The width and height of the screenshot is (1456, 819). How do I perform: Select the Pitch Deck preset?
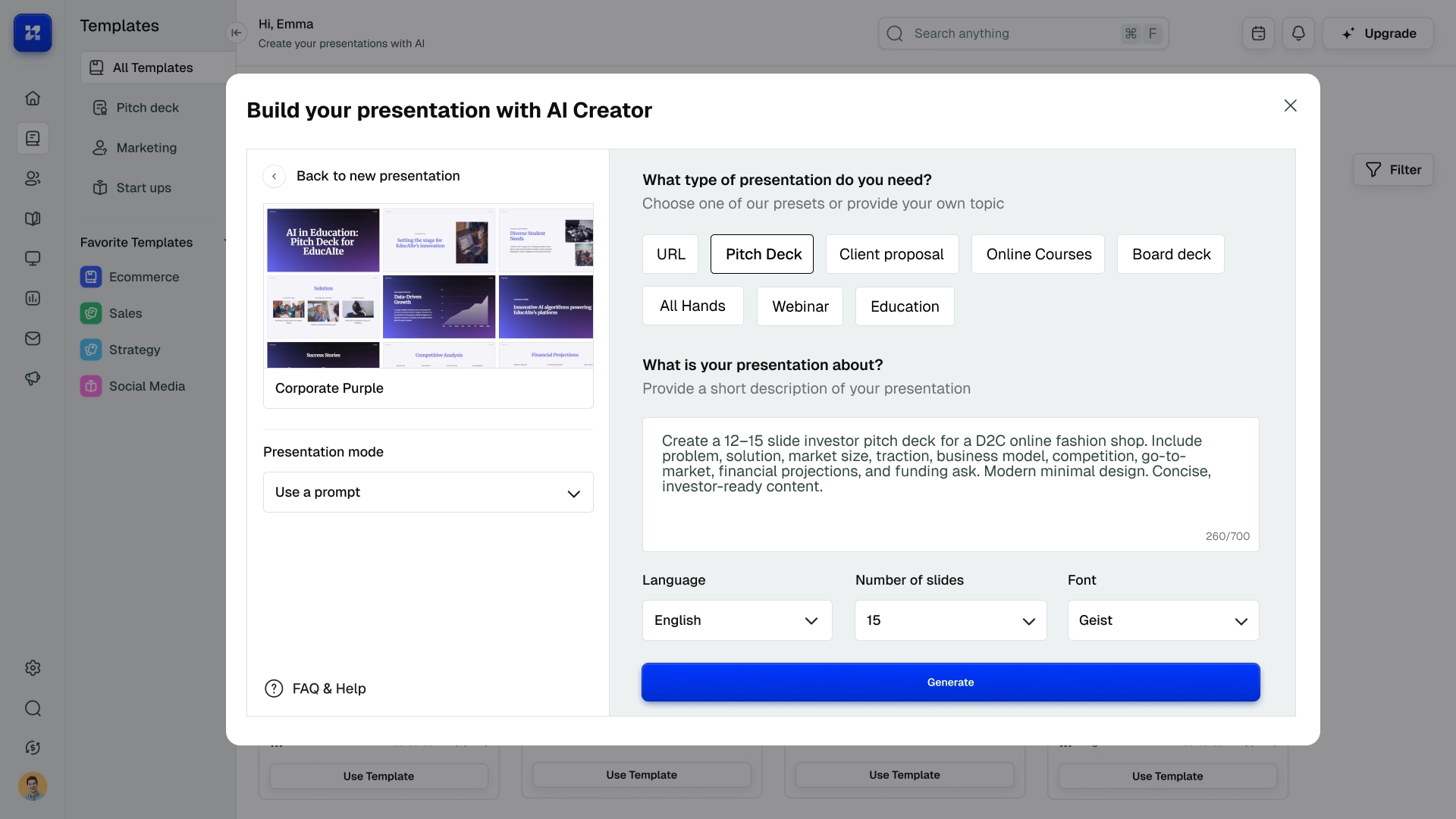click(x=761, y=254)
